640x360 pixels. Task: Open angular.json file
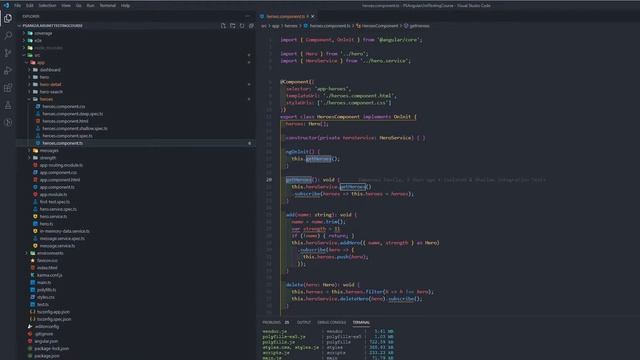coord(47,341)
